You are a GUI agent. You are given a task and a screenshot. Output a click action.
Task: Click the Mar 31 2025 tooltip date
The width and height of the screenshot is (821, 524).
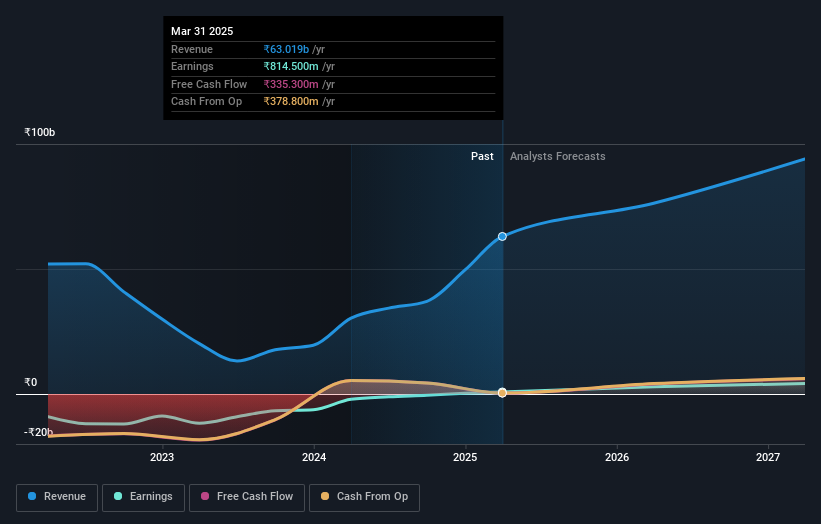[202, 31]
